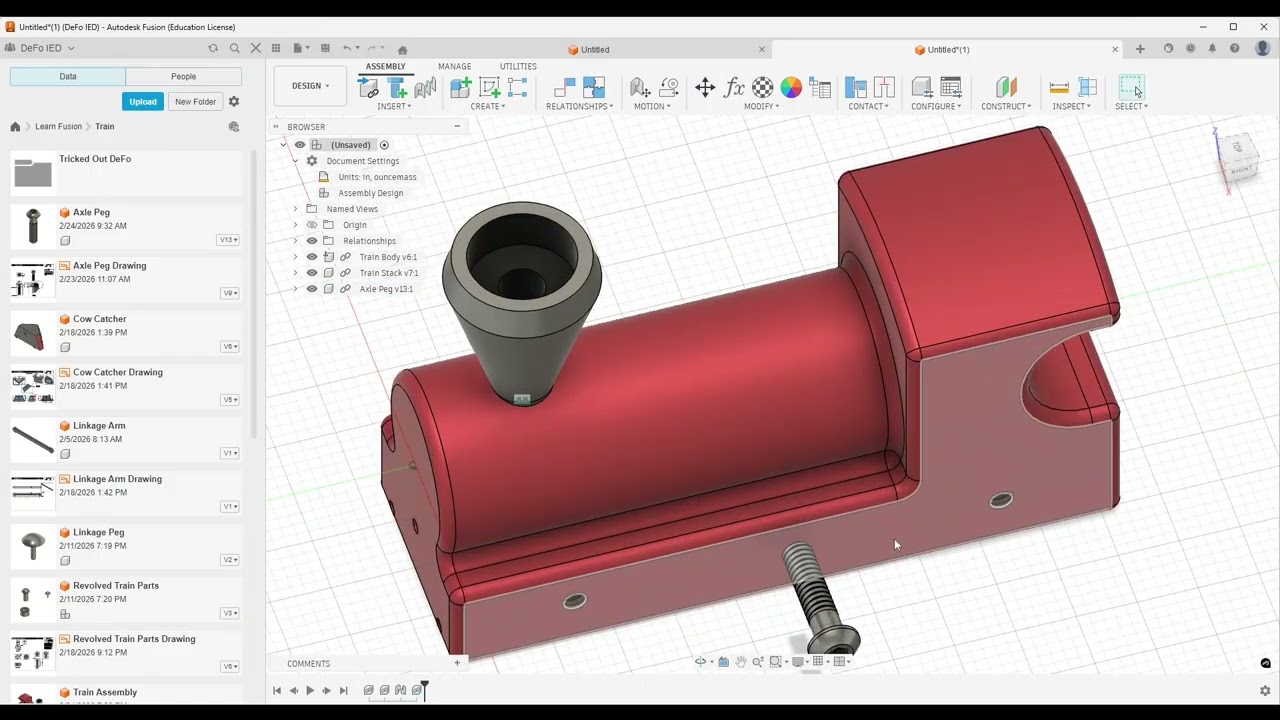Click the Pattern tool in Create group
Image resolution: width=1280 pixels, height=720 pixels.
[x=517, y=88]
